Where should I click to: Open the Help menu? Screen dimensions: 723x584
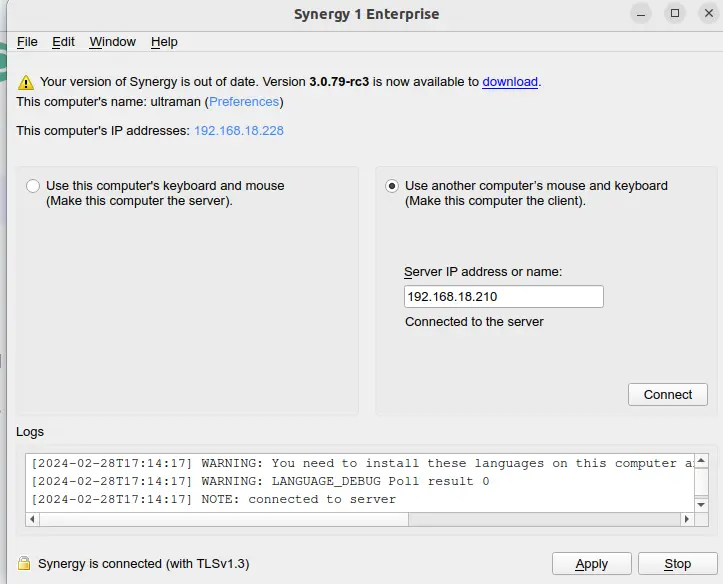coord(164,42)
